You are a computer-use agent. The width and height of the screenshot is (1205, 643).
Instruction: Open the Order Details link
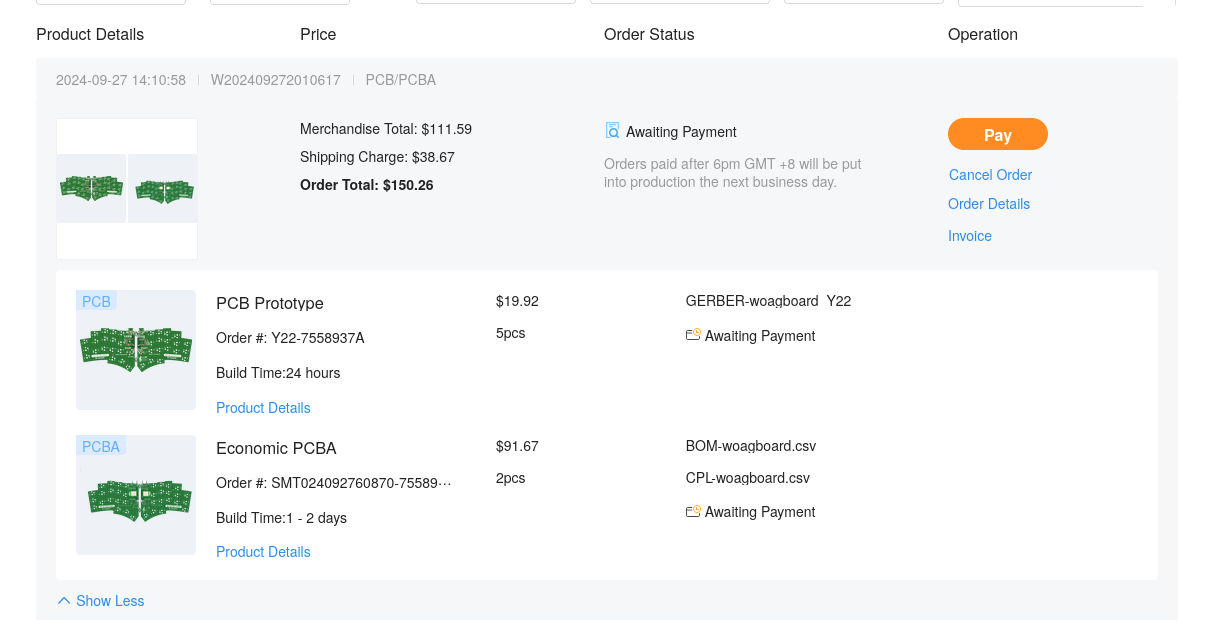989,204
